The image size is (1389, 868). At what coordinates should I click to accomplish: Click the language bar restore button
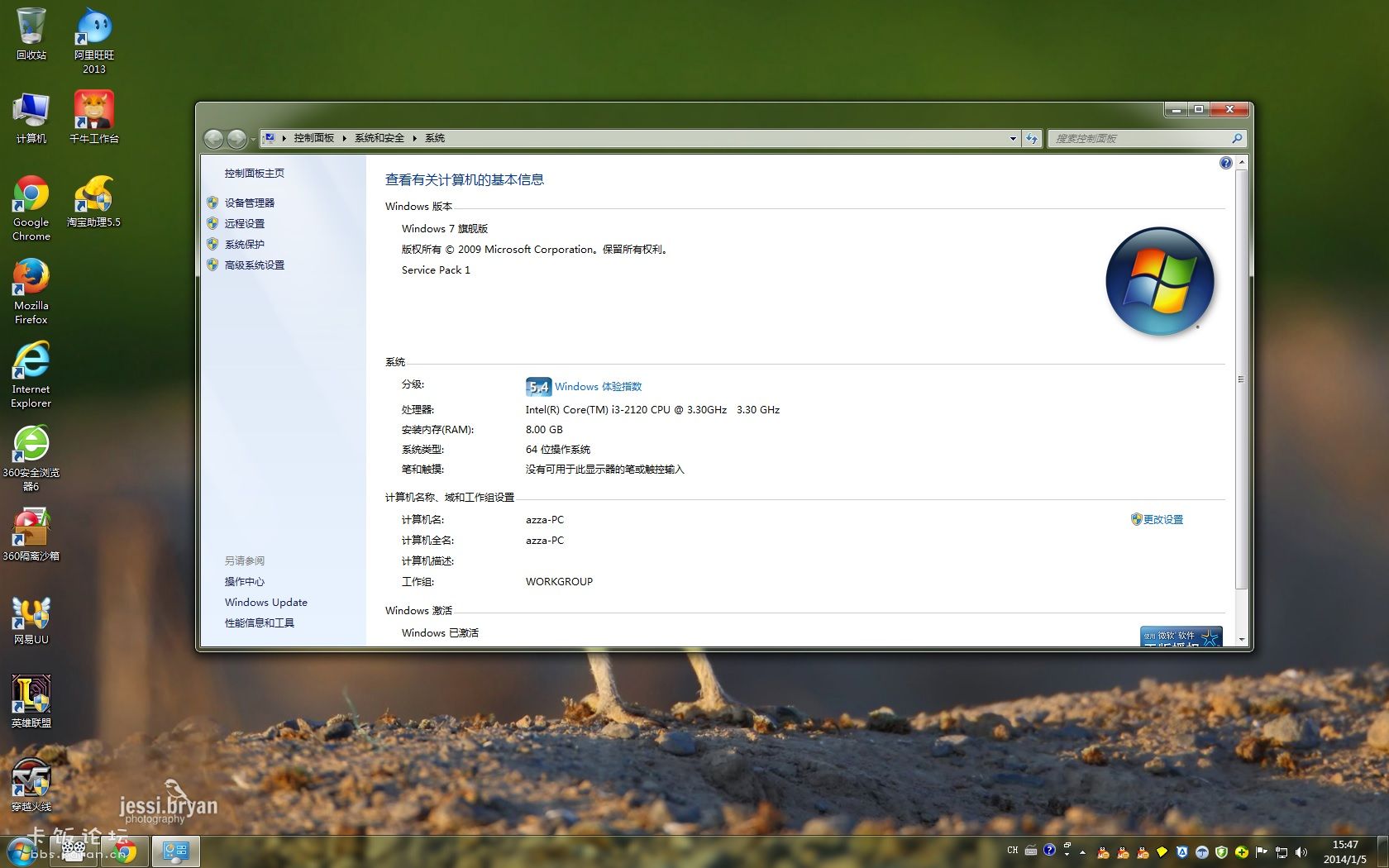(x=1067, y=845)
